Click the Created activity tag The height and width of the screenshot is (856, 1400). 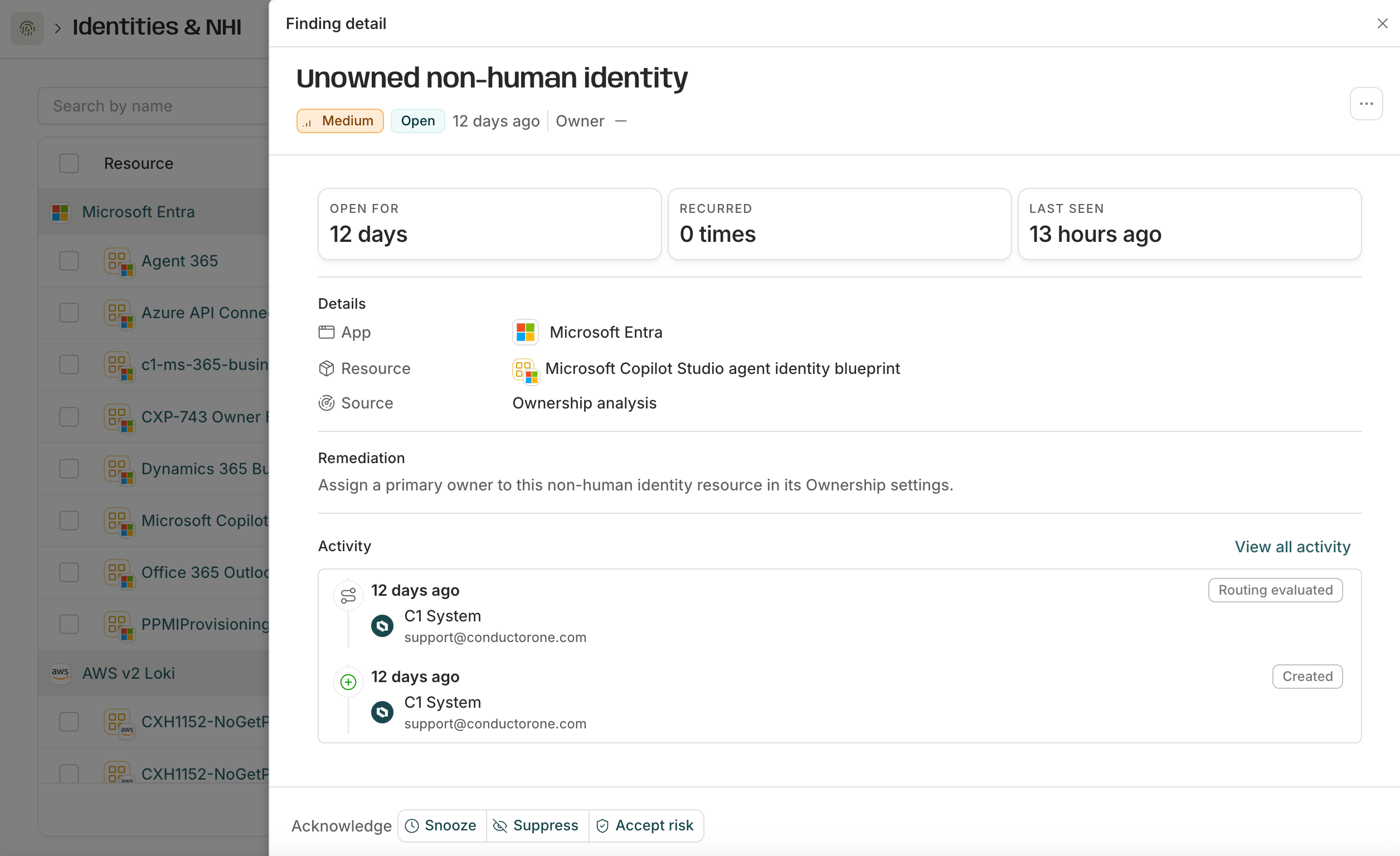coord(1307,677)
